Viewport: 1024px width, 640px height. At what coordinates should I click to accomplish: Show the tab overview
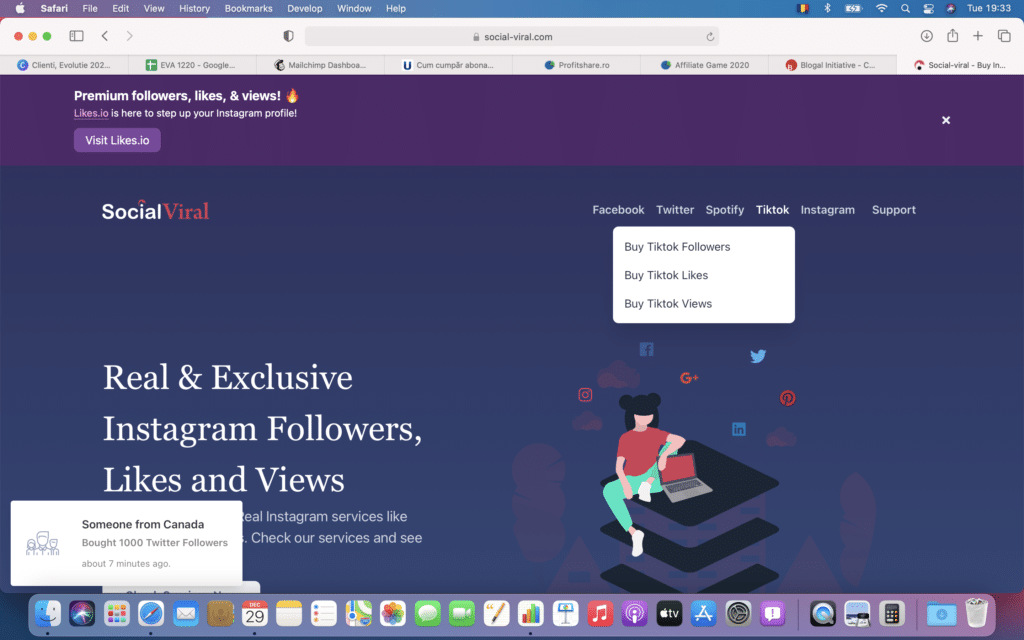coord(1004,36)
